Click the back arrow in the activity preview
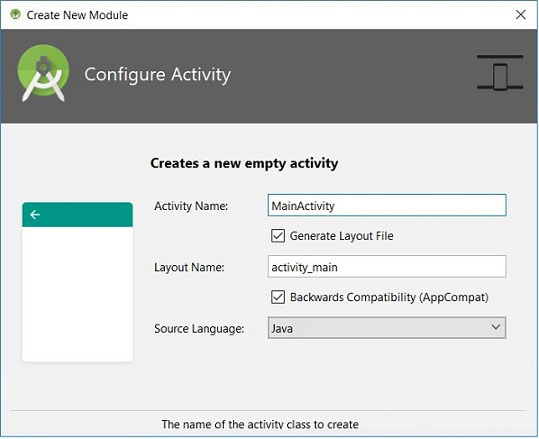Screen dimensions: 539x439 point(35,215)
